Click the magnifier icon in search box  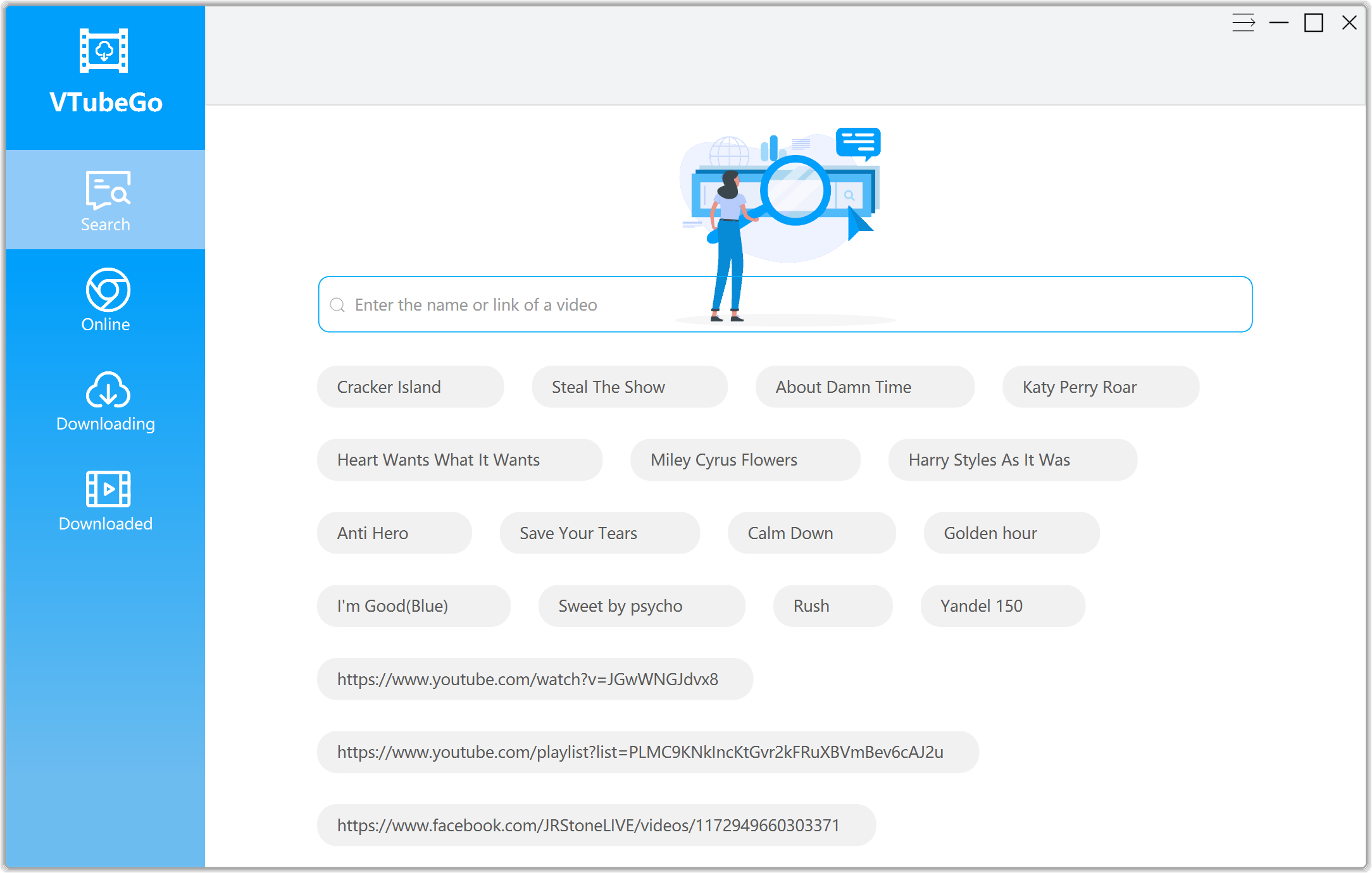pos(337,305)
